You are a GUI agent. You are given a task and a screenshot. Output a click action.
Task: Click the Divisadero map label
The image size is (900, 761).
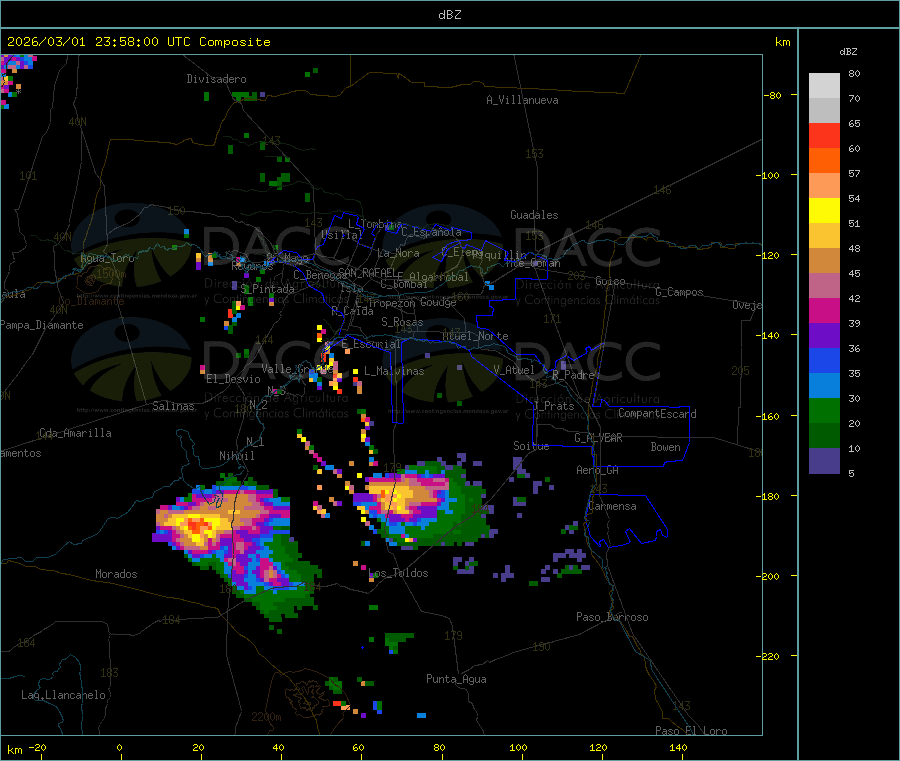(216, 79)
